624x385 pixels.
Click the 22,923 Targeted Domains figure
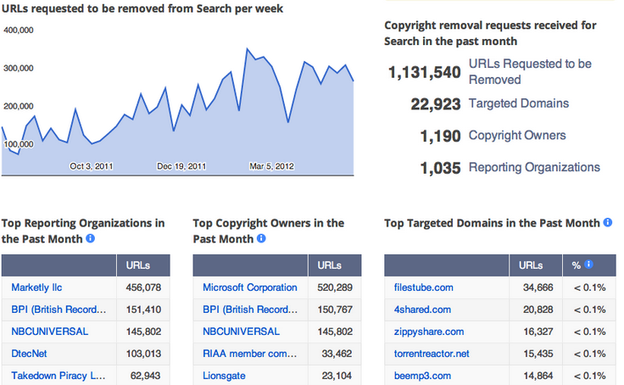(x=435, y=104)
